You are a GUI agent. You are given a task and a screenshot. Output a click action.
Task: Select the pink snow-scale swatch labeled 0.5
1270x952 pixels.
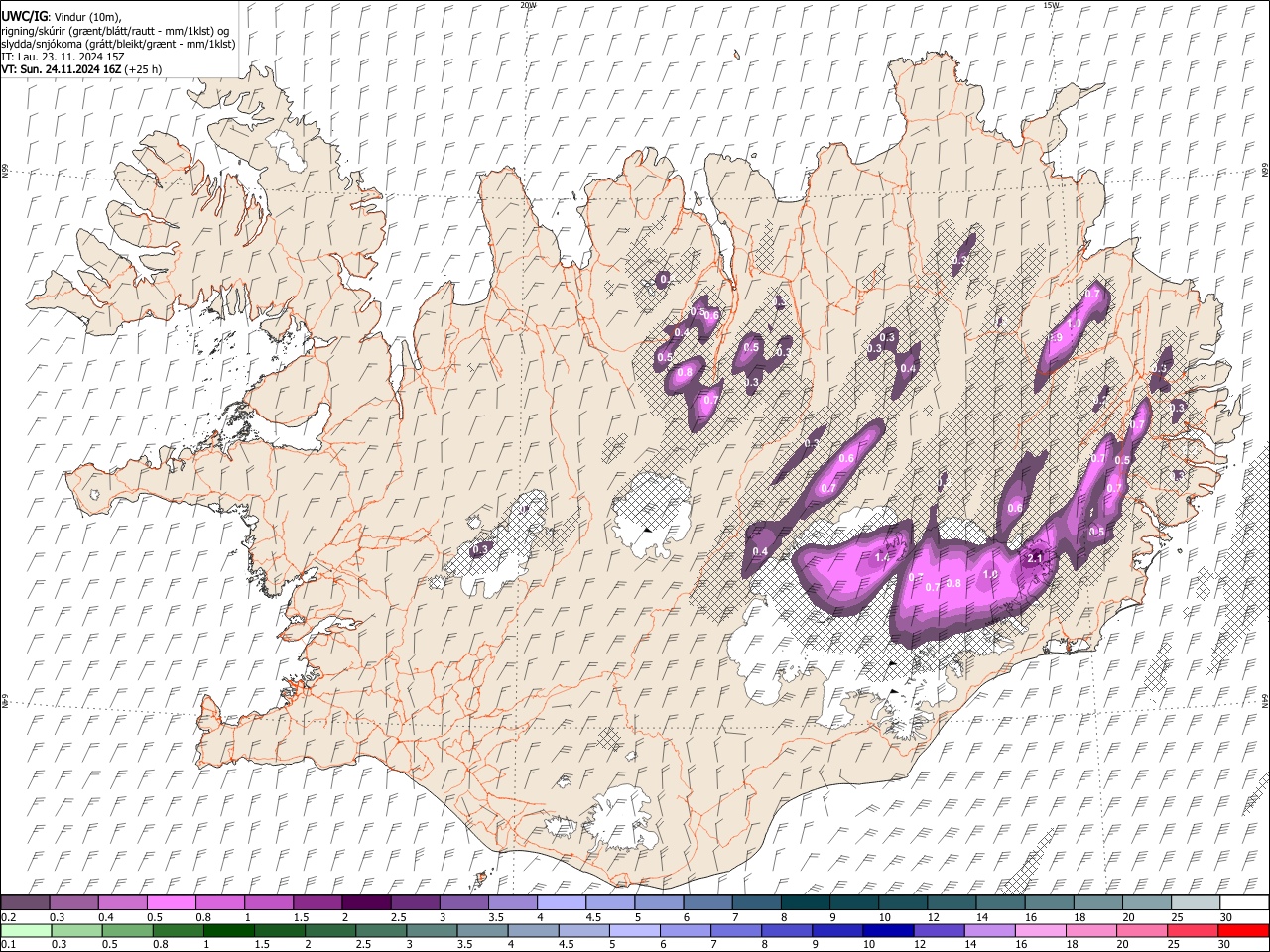[x=171, y=902]
